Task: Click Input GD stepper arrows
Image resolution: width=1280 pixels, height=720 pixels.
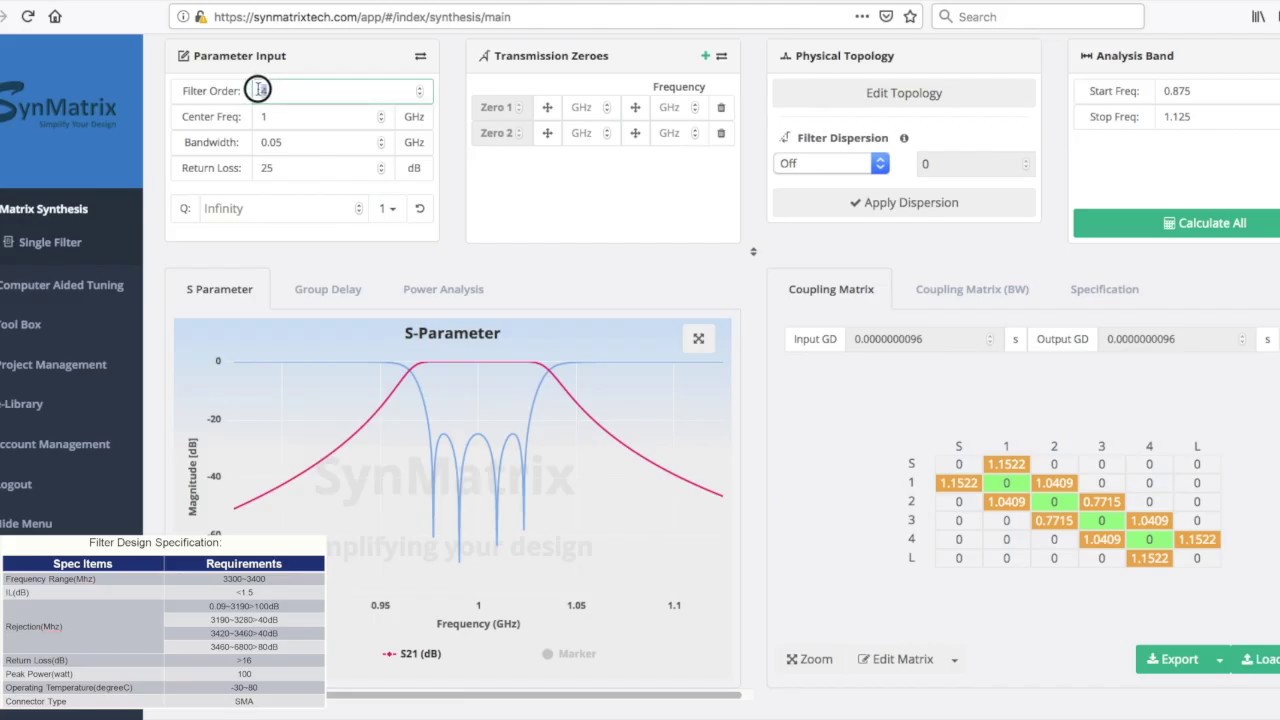Action: click(990, 339)
